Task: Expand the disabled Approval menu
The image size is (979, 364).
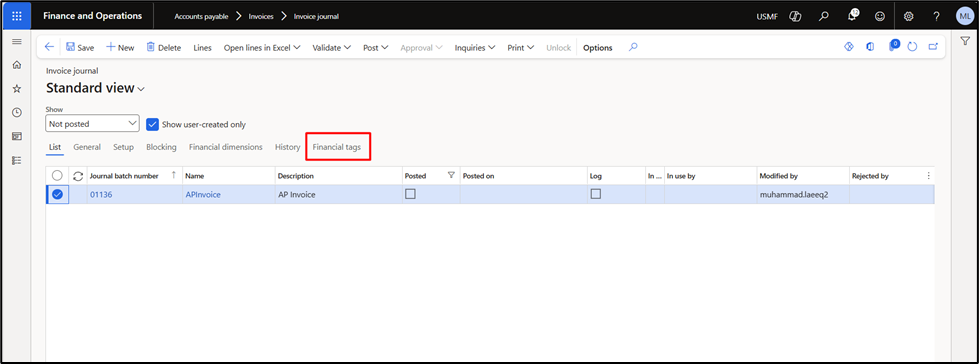Action: click(x=421, y=47)
